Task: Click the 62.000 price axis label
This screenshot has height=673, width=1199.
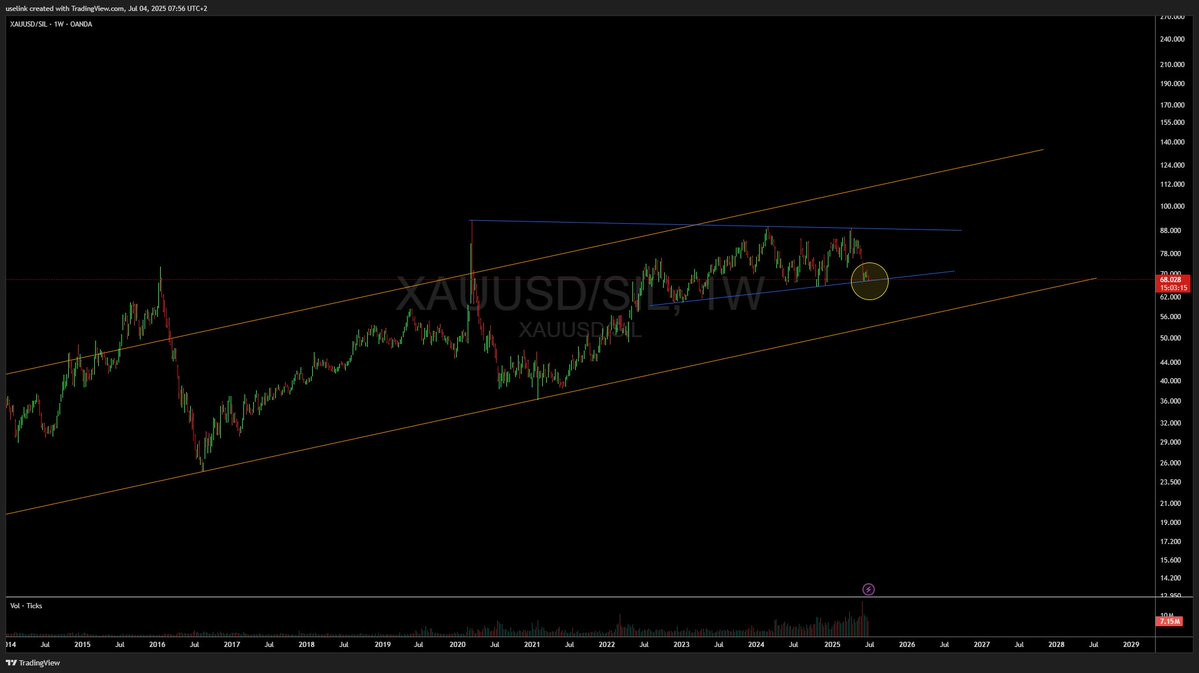Action: tap(1172, 297)
